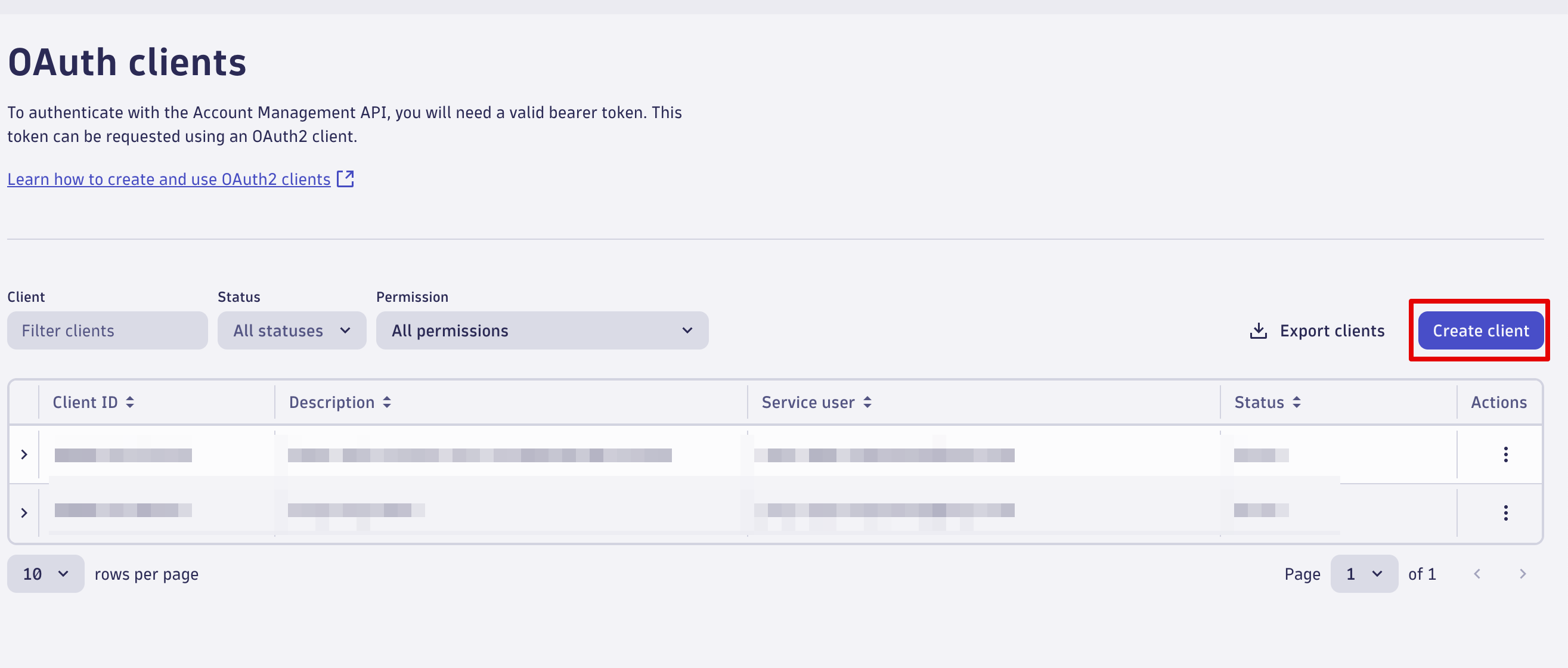Screen dimensions: 1568x668
Task: Open the page number dropdown
Action: (1364, 574)
